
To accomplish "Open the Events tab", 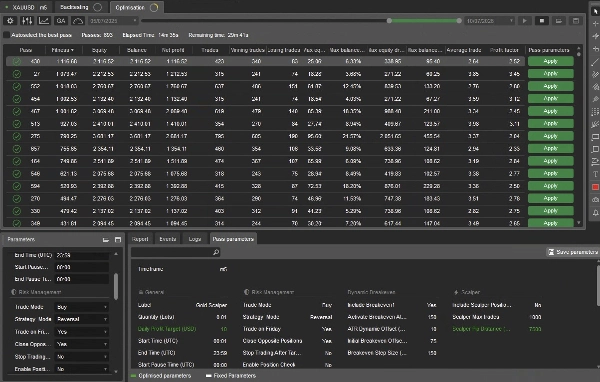I will (168, 239).
